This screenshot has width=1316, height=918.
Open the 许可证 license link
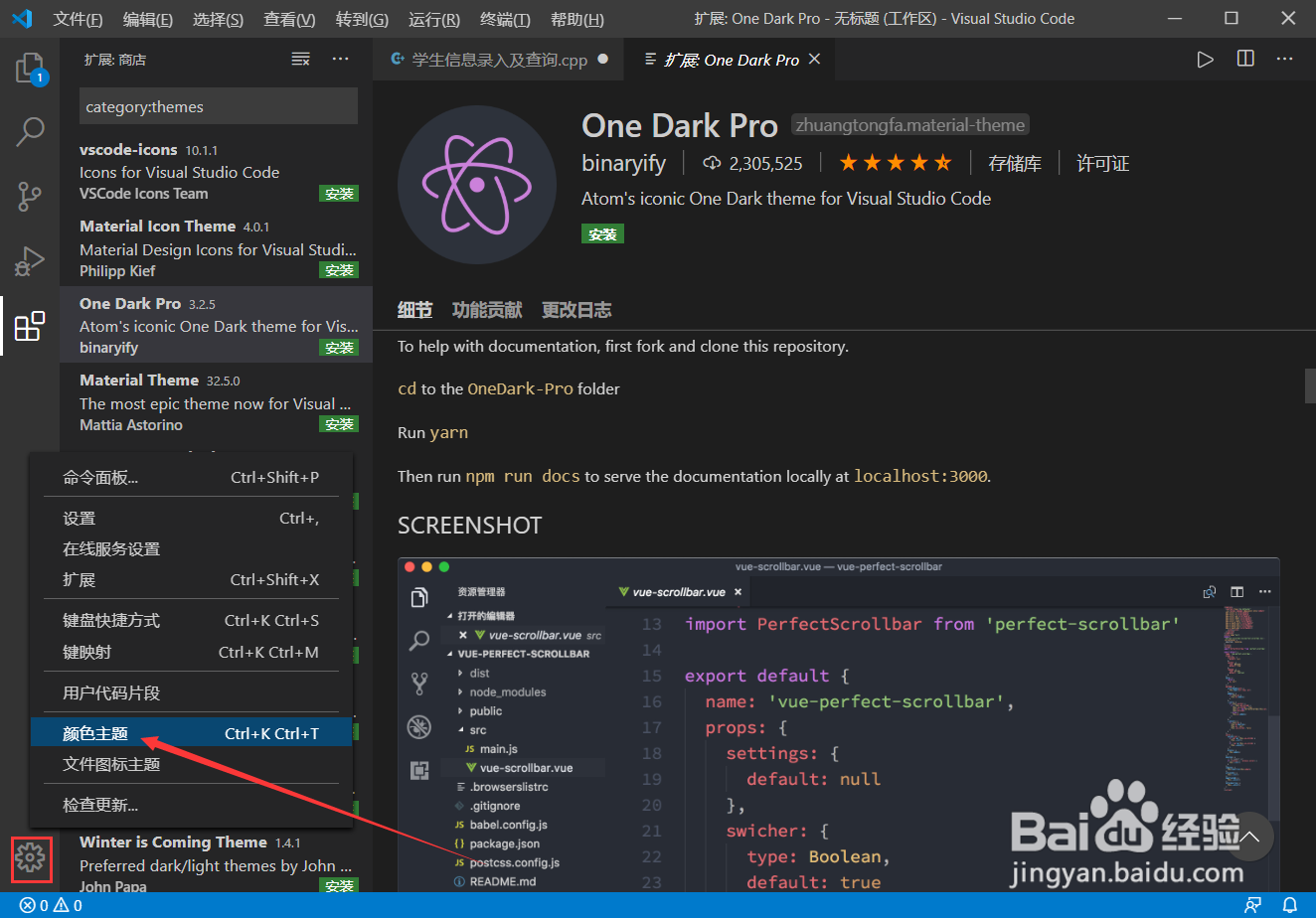1103,164
